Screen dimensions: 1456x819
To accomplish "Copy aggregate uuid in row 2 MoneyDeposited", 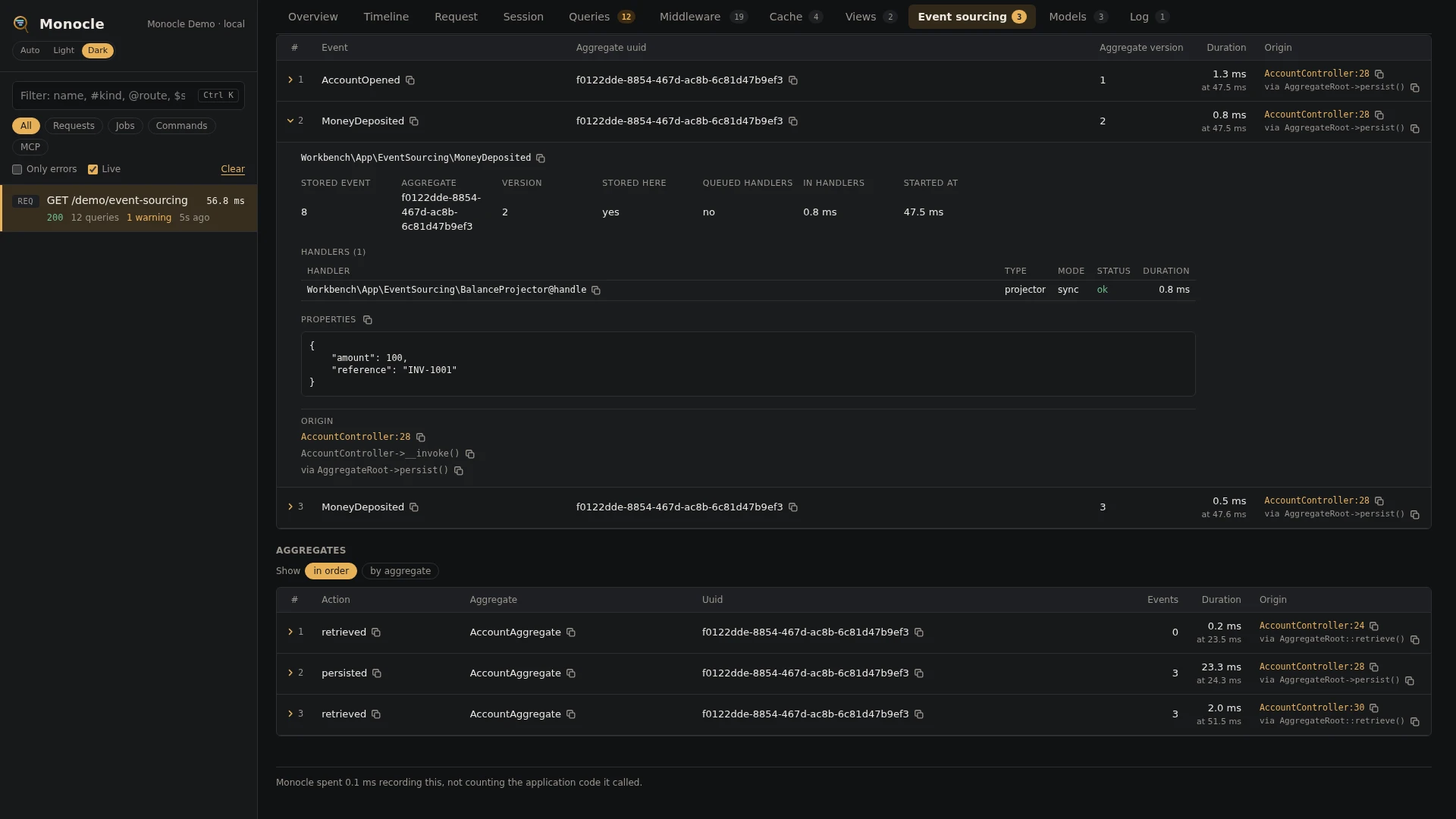I will pyautogui.click(x=793, y=121).
